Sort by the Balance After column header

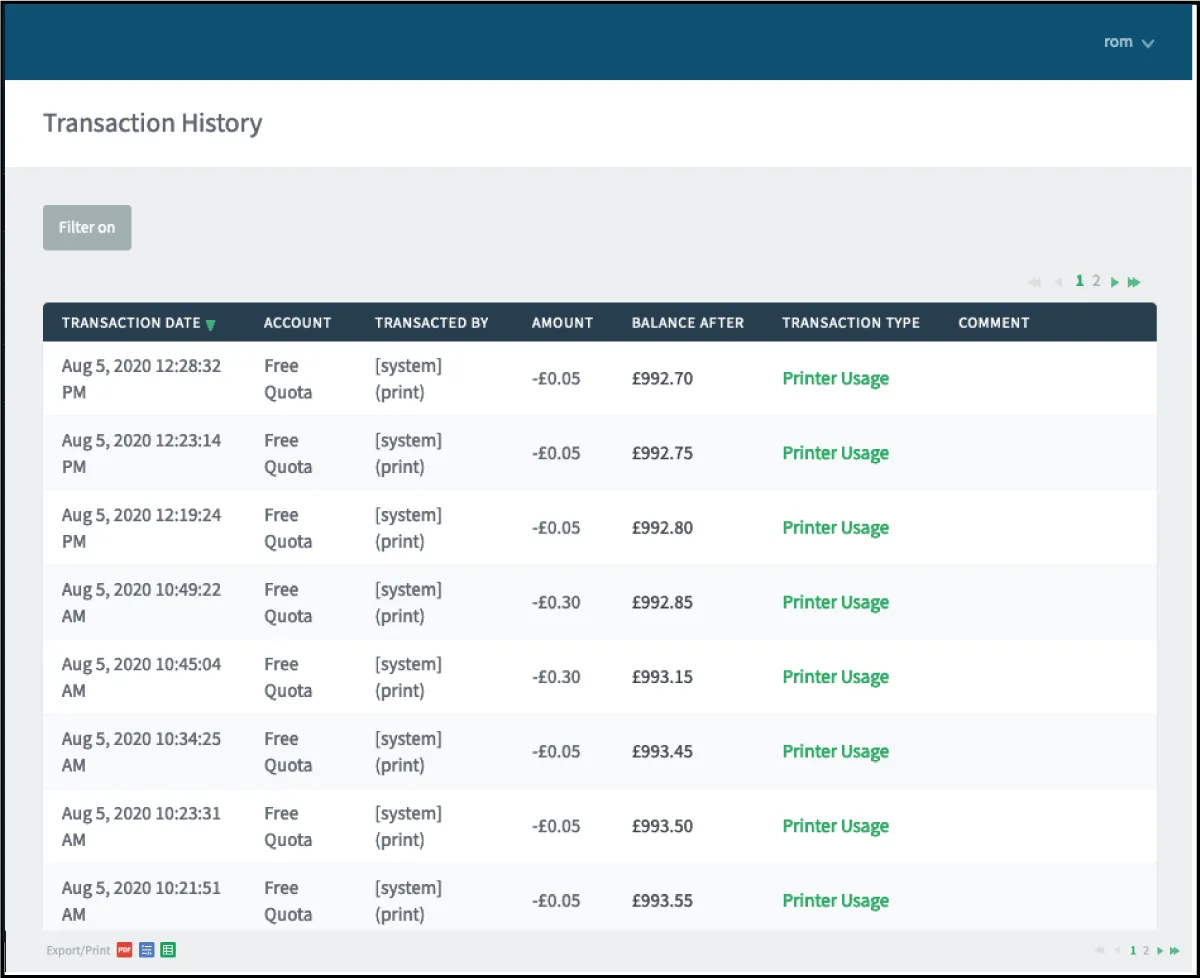(x=687, y=323)
